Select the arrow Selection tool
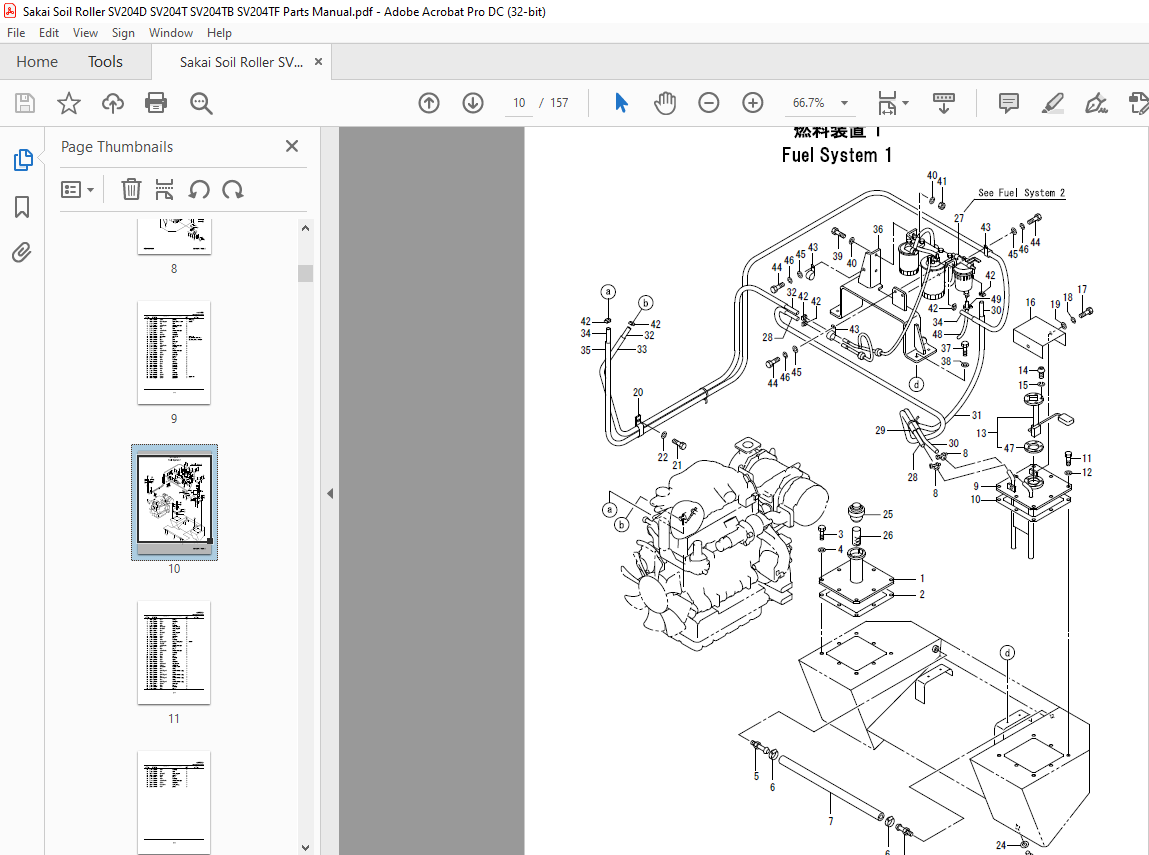The width and height of the screenshot is (1149, 855). coord(621,103)
